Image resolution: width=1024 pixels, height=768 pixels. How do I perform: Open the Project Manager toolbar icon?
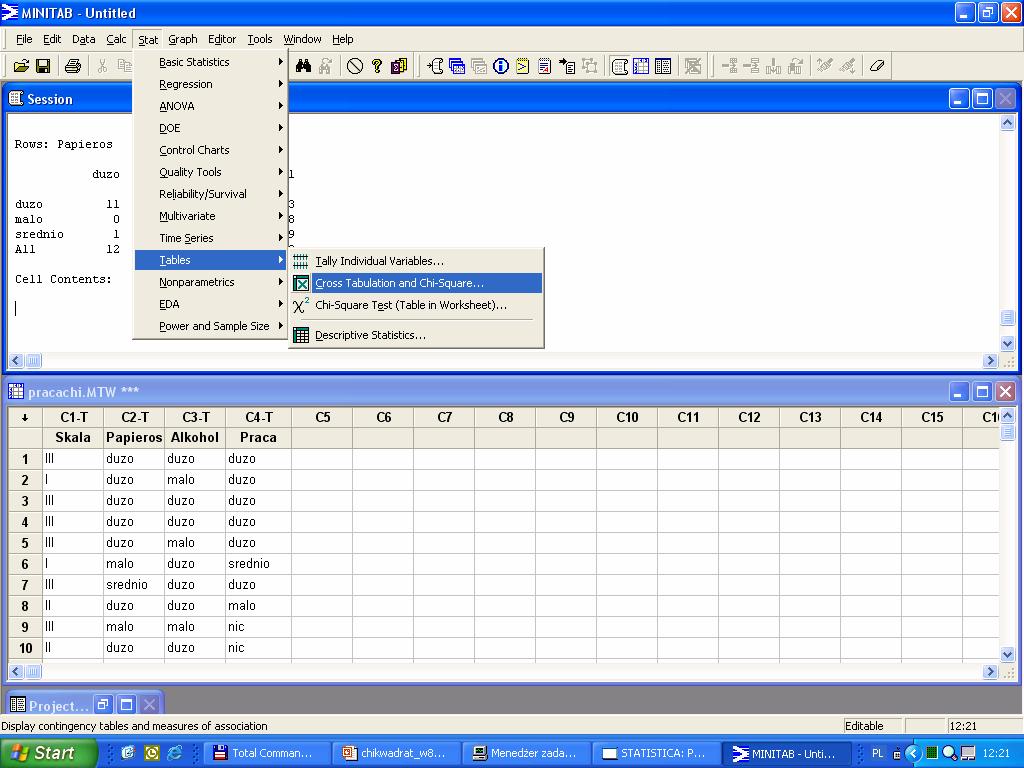[663, 66]
